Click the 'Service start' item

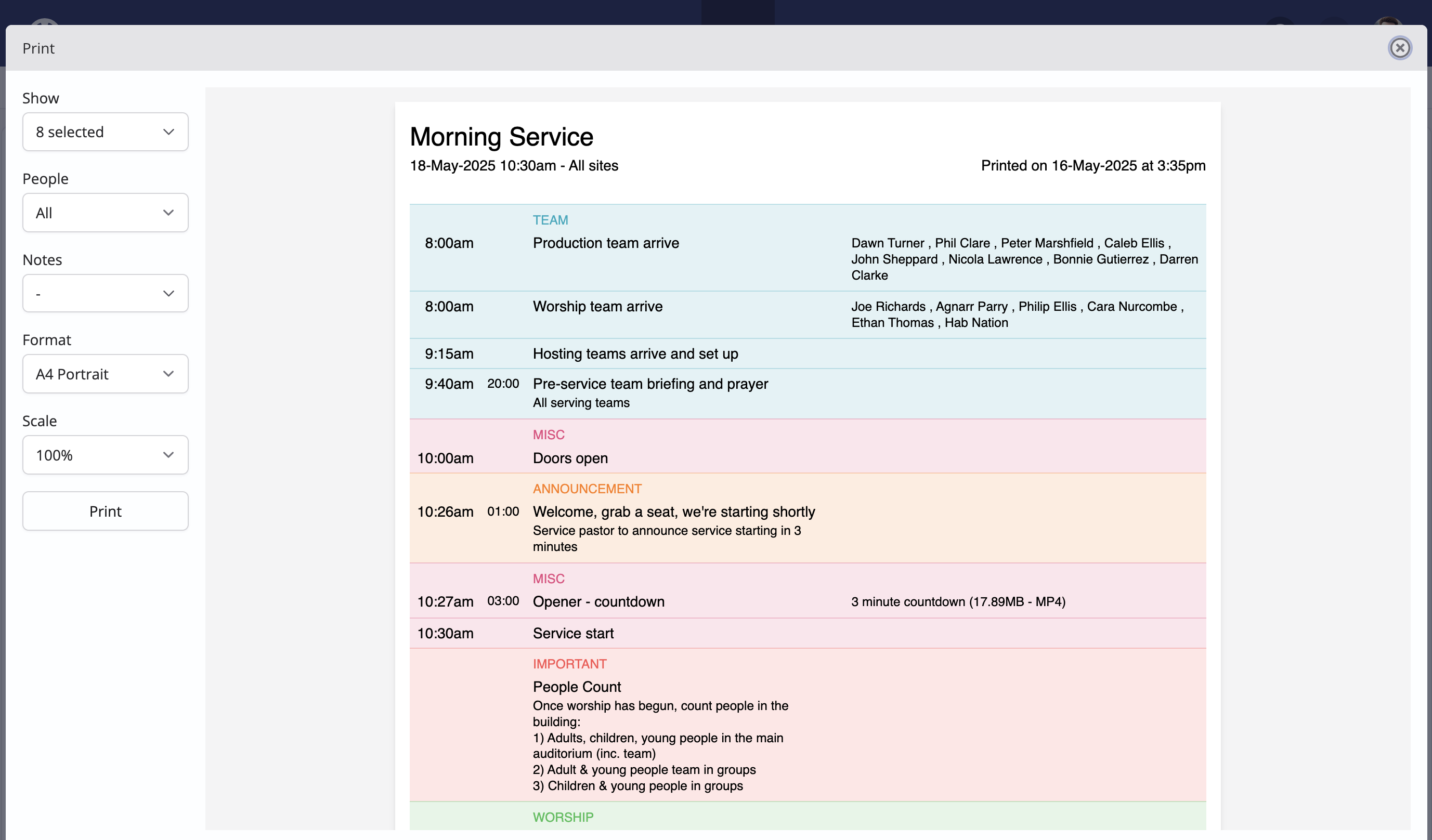573,634
